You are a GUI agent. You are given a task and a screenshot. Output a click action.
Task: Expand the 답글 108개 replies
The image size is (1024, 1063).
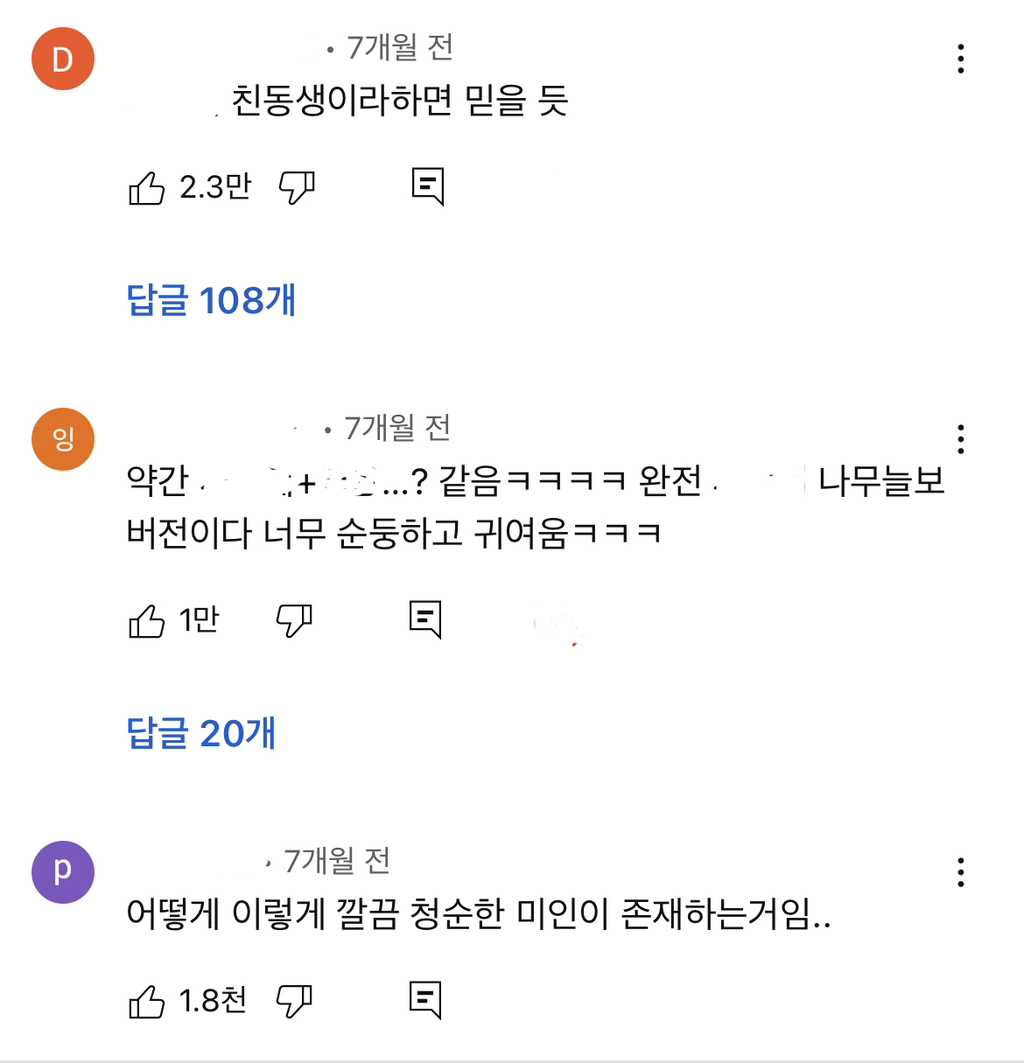click(212, 300)
